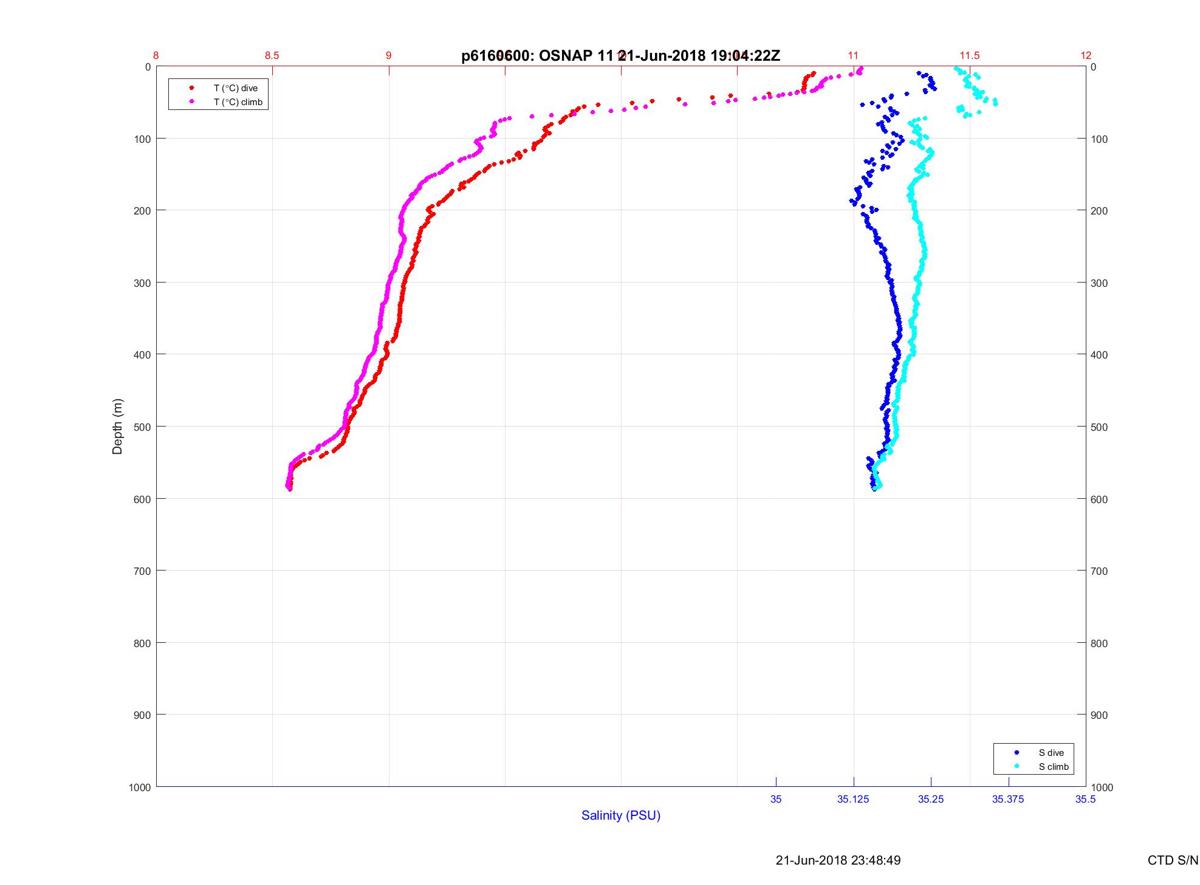The width and height of the screenshot is (1200, 885).
Task: Select the 'T (°C) climb' legend label
Action: point(238,102)
